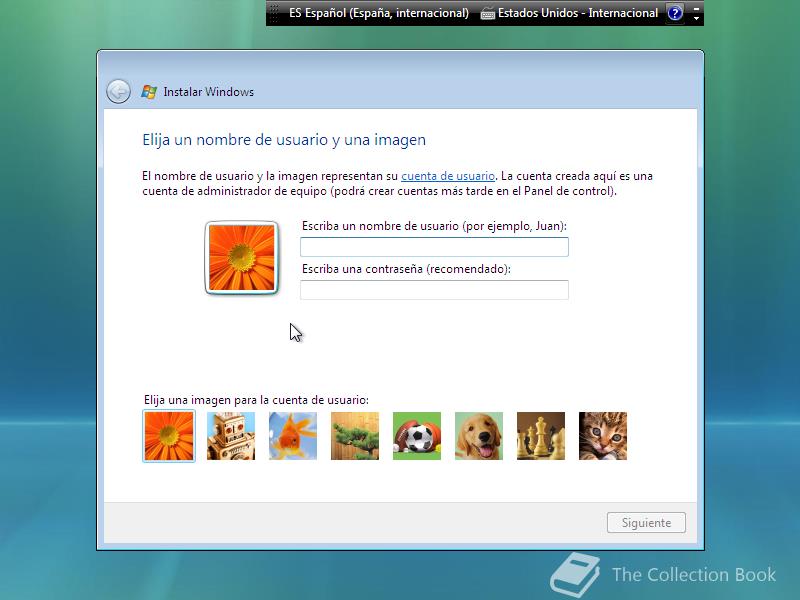Choose the soccer ball account picture
Viewport: 800px width, 600px height.
417,436
